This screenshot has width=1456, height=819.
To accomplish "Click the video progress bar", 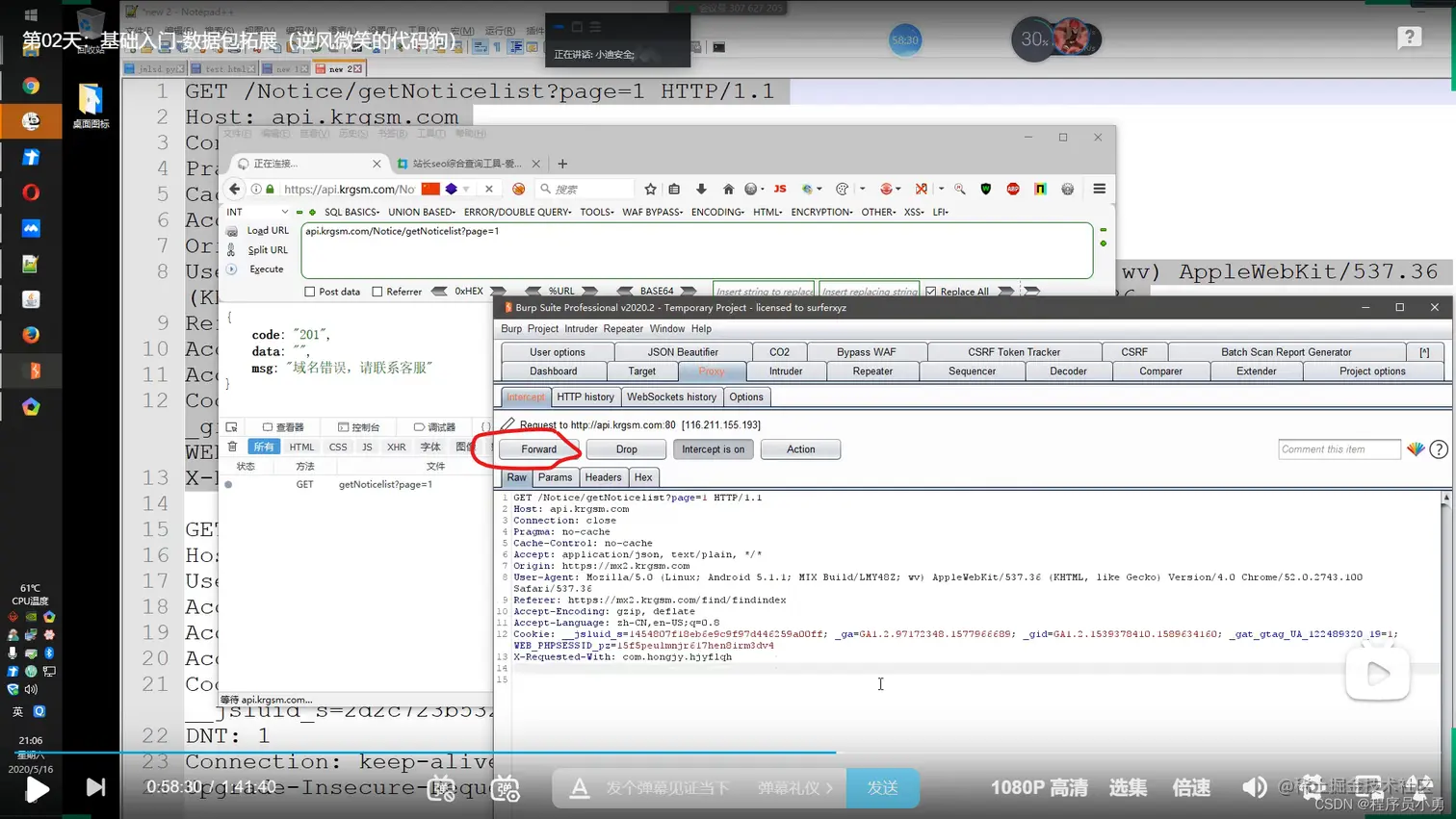I will click(728, 753).
